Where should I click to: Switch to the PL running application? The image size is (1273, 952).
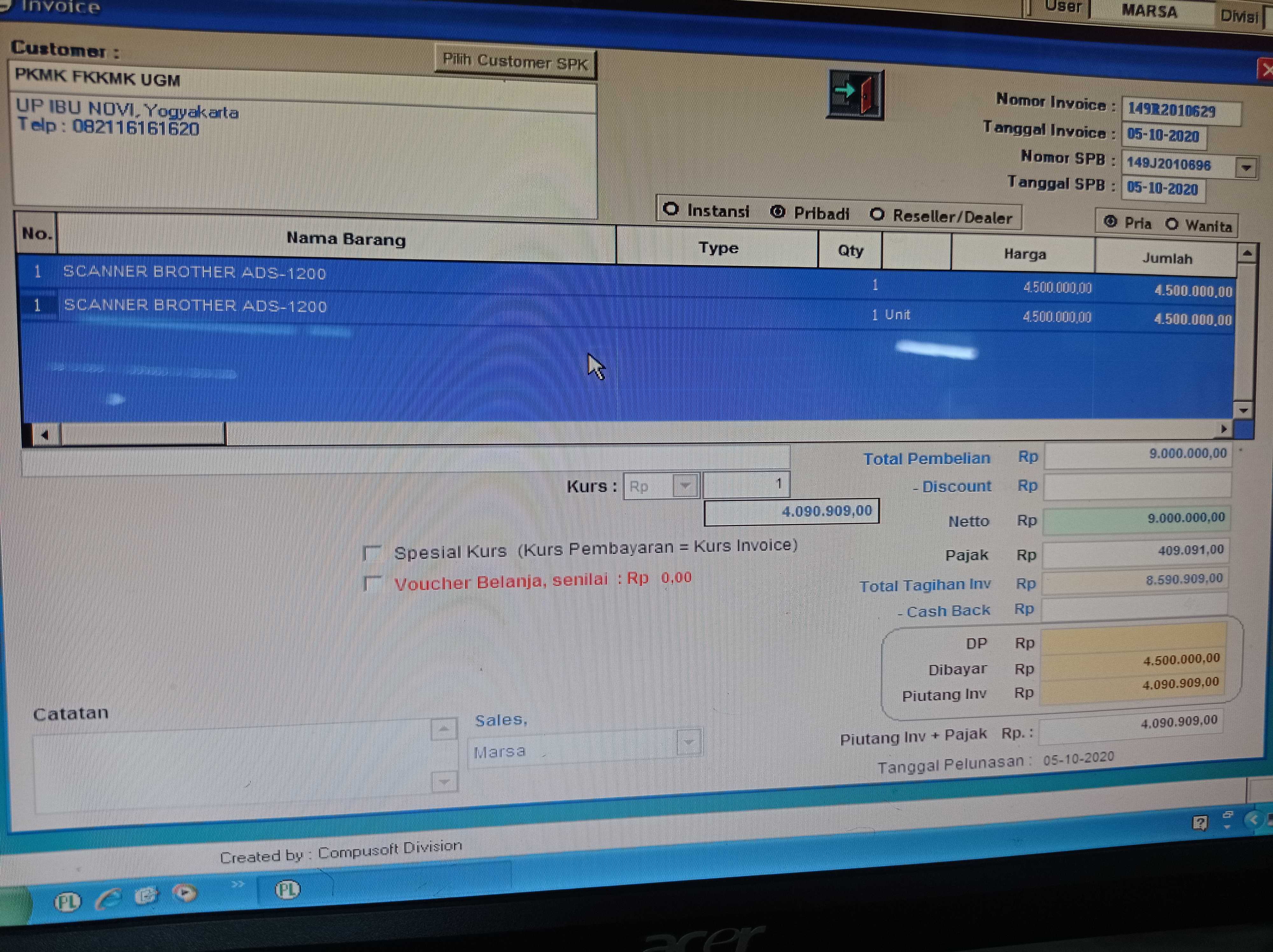pyautogui.click(x=287, y=890)
